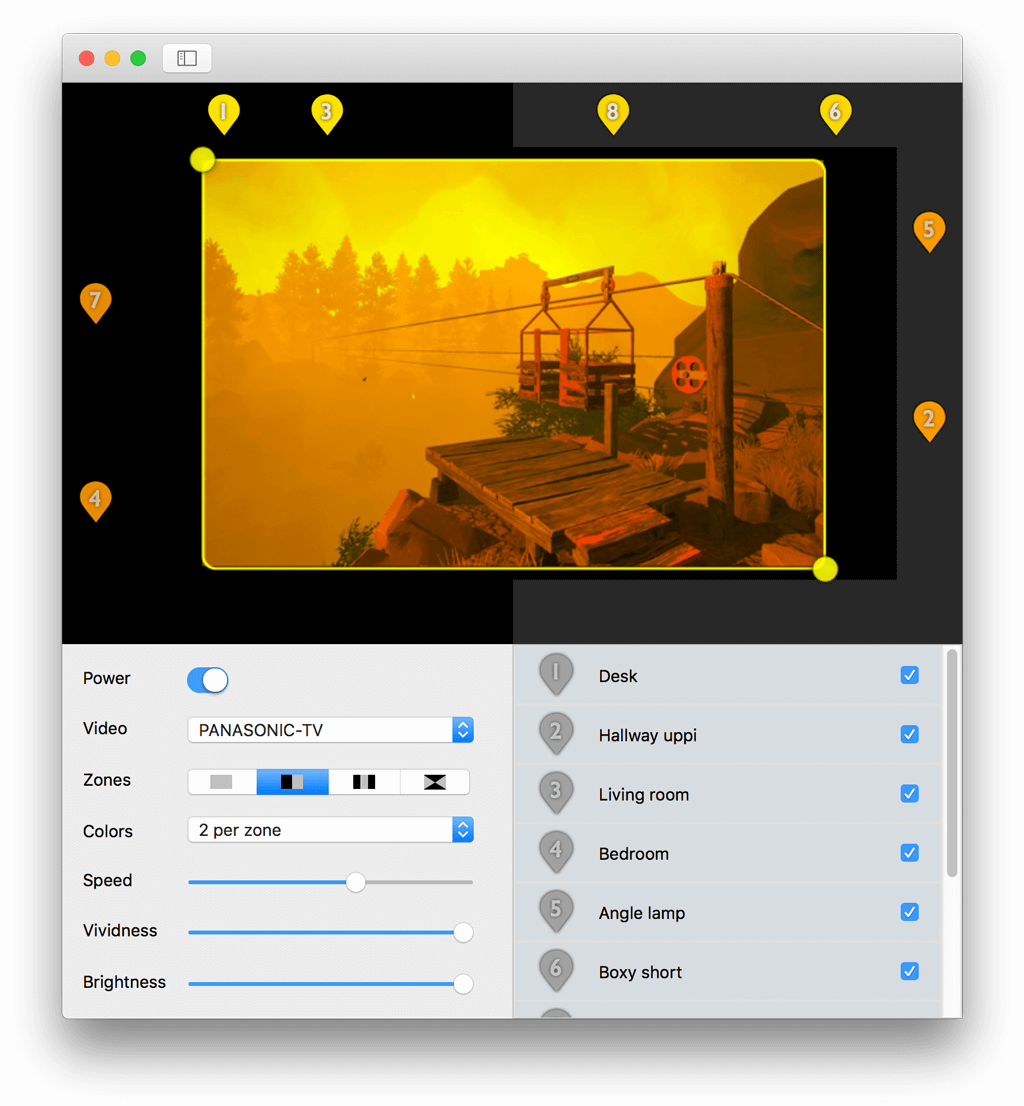Select single full-screen zone layout

click(221, 782)
